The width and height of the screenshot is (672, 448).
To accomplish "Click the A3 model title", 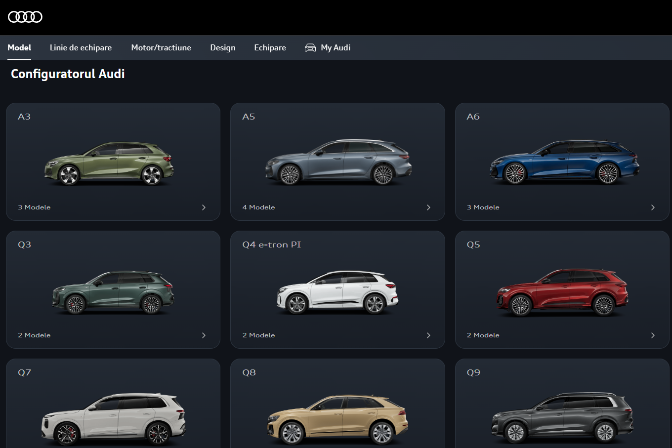I will (x=24, y=117).
